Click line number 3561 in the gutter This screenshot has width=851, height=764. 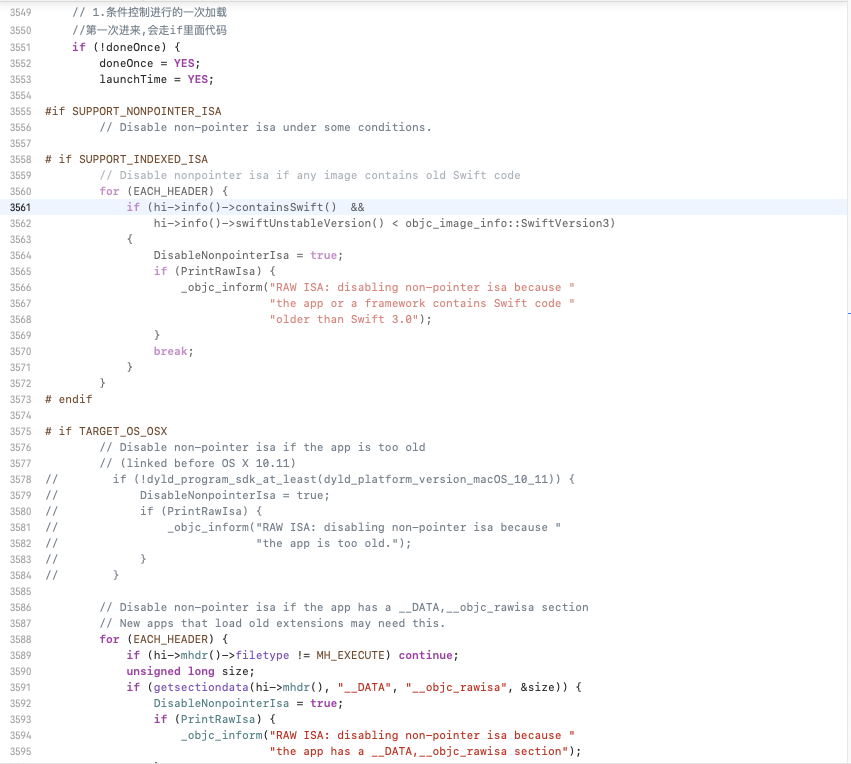click(20, 207)
